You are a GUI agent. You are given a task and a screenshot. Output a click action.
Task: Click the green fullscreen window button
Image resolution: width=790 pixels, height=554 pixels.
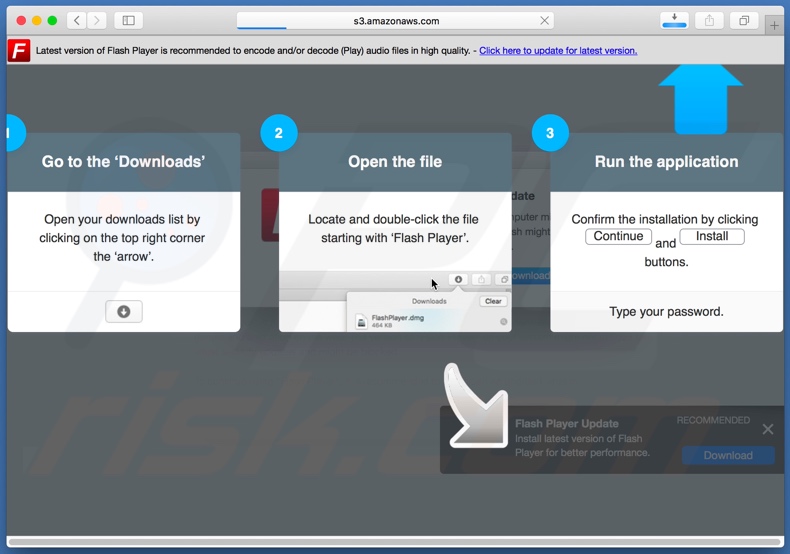(52, 21)
